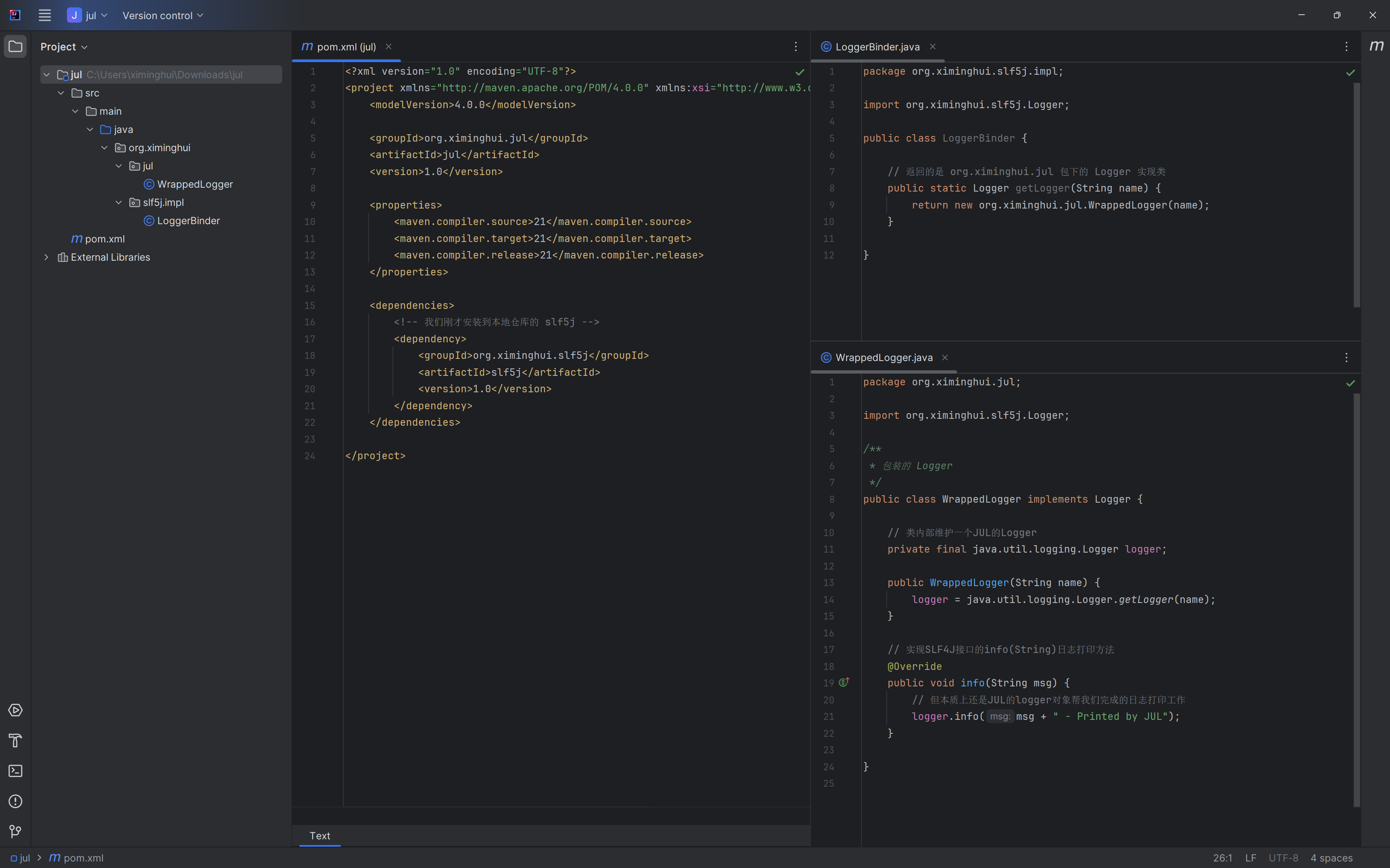Open the Build hammer tool window
Image resolution: width=1390 pixels, height=868 pixels.
[x=16, y=741]
